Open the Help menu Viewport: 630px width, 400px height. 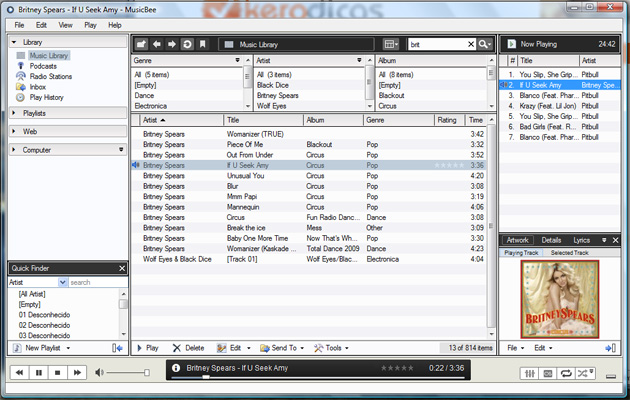[x=115, y=25]
